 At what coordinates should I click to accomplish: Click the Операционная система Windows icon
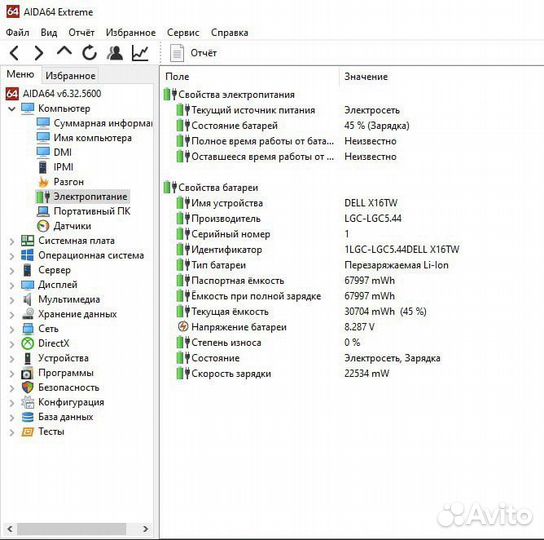(27, 255)
